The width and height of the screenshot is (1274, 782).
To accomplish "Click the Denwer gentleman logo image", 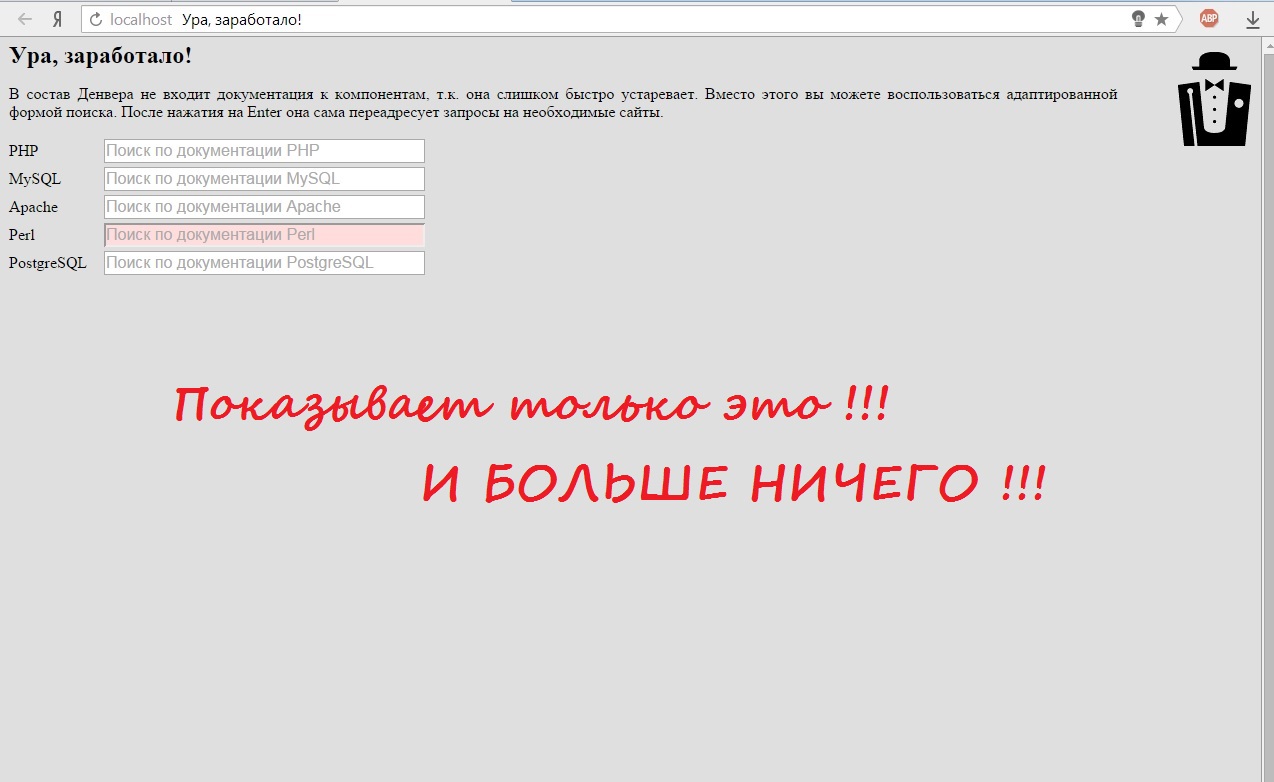I will [x=1215, y=99].
